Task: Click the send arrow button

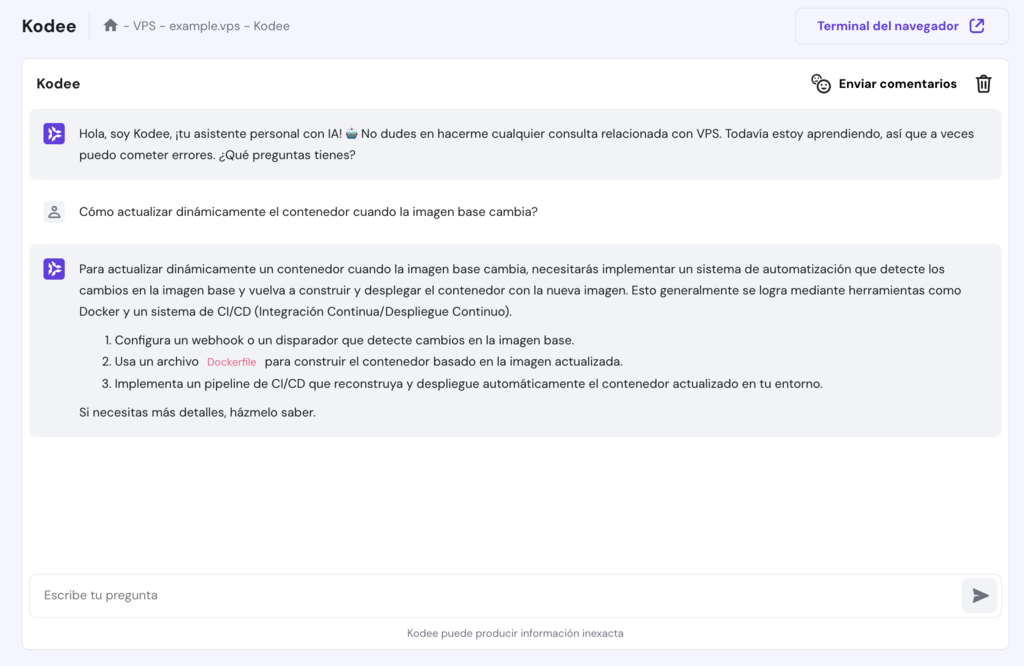Action: (x=980, y=595)
